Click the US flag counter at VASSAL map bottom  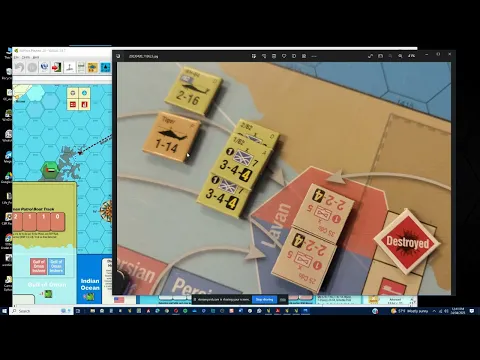119,300
